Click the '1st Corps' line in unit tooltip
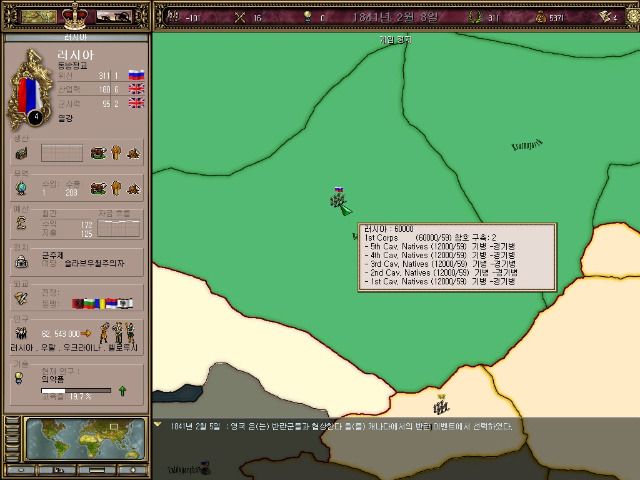Screen dimensions: 640x480 click(x=430, y=238)
